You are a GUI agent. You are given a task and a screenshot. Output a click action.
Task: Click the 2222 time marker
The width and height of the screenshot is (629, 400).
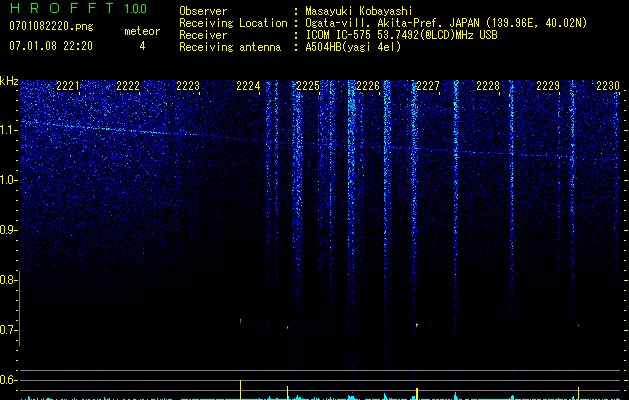[x=128, y=86]
